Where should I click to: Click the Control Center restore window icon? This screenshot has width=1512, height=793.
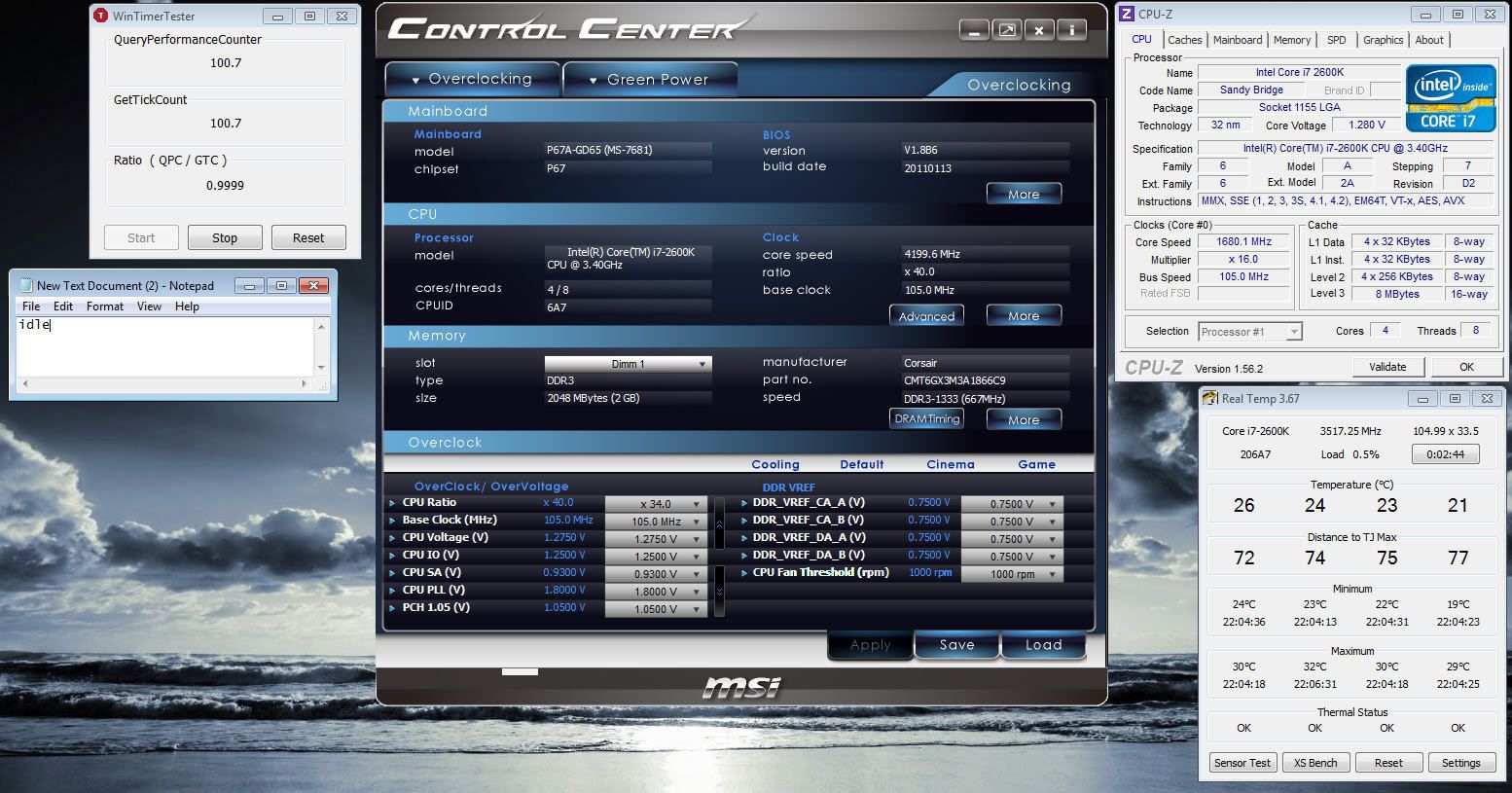(x=1007, y=30)
